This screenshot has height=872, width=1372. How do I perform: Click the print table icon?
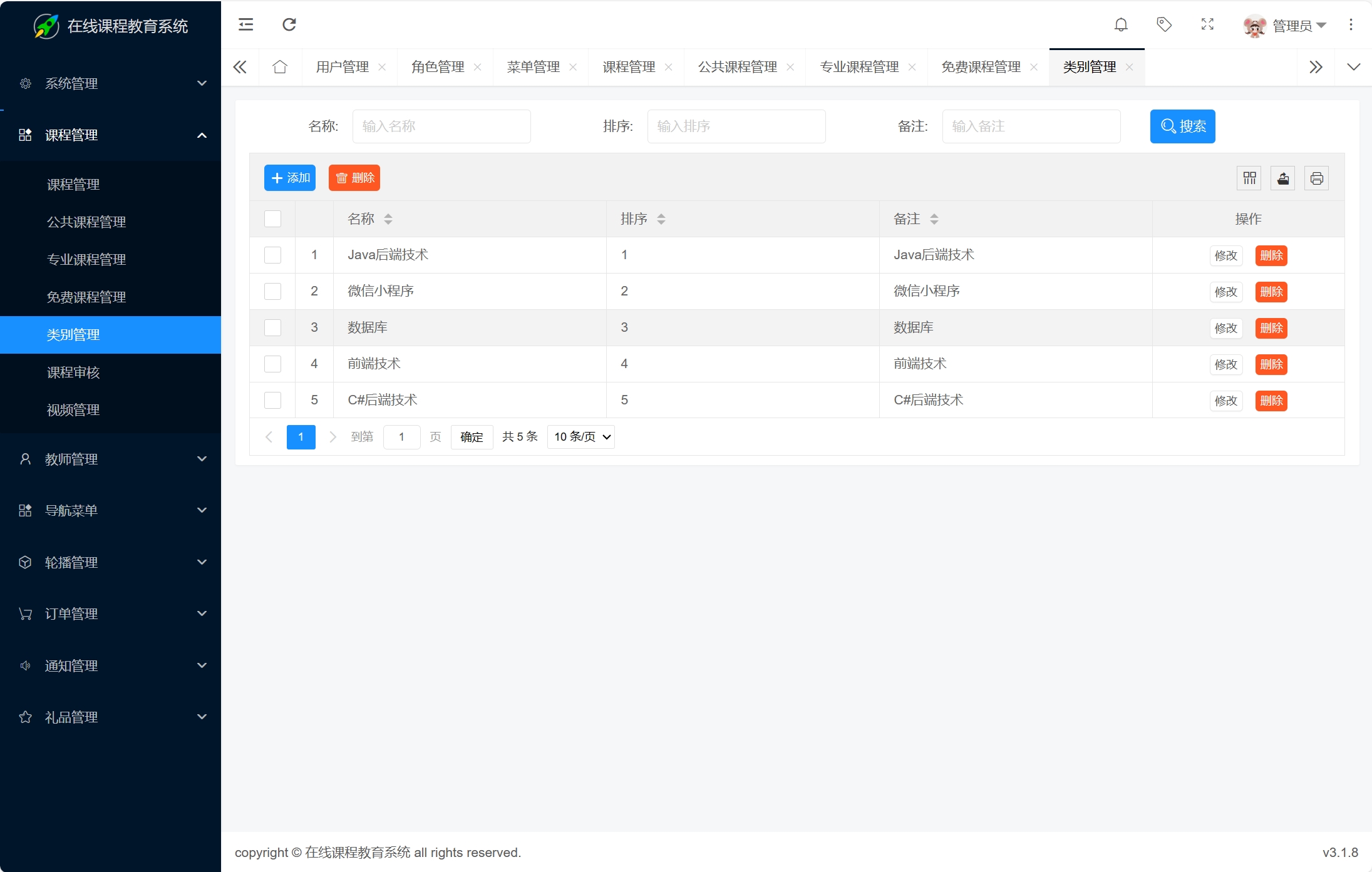tap(1316, 178)
